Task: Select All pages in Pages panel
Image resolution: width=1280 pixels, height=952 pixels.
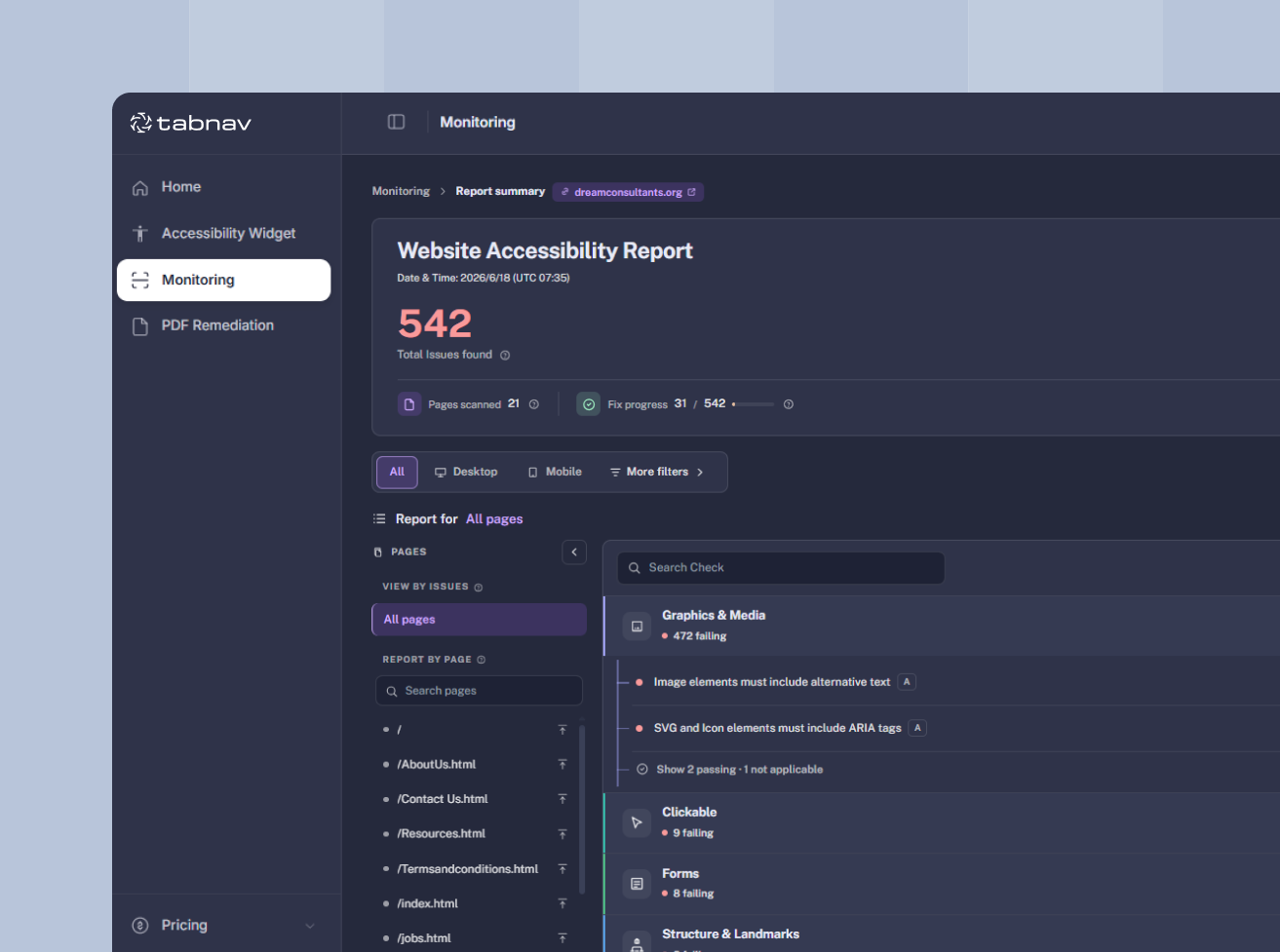Action: (479, 620)
